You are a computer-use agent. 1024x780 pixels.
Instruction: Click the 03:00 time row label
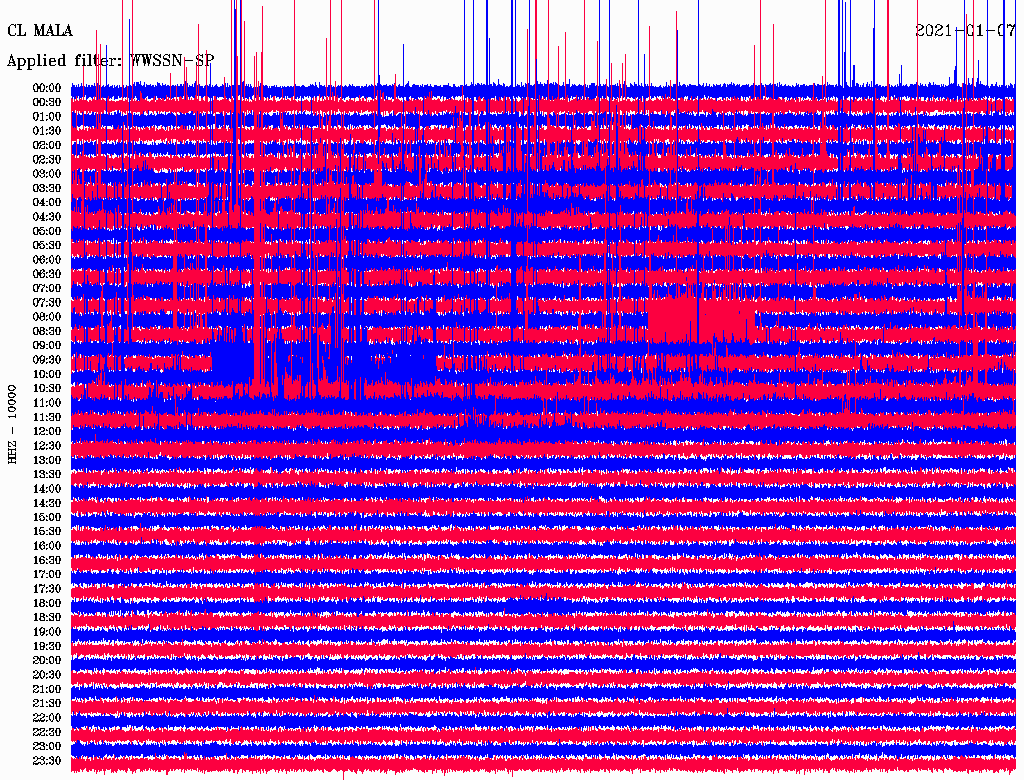click(x=47, y=174)
